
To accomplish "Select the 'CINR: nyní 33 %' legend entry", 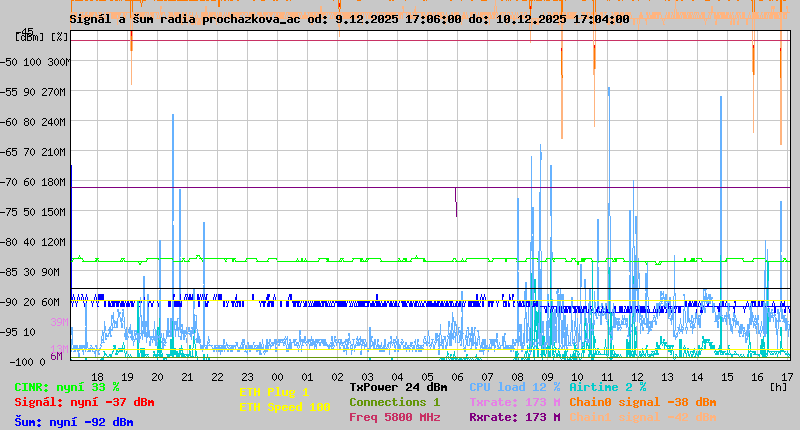I will pyautogui.click(x=67, y=387).
